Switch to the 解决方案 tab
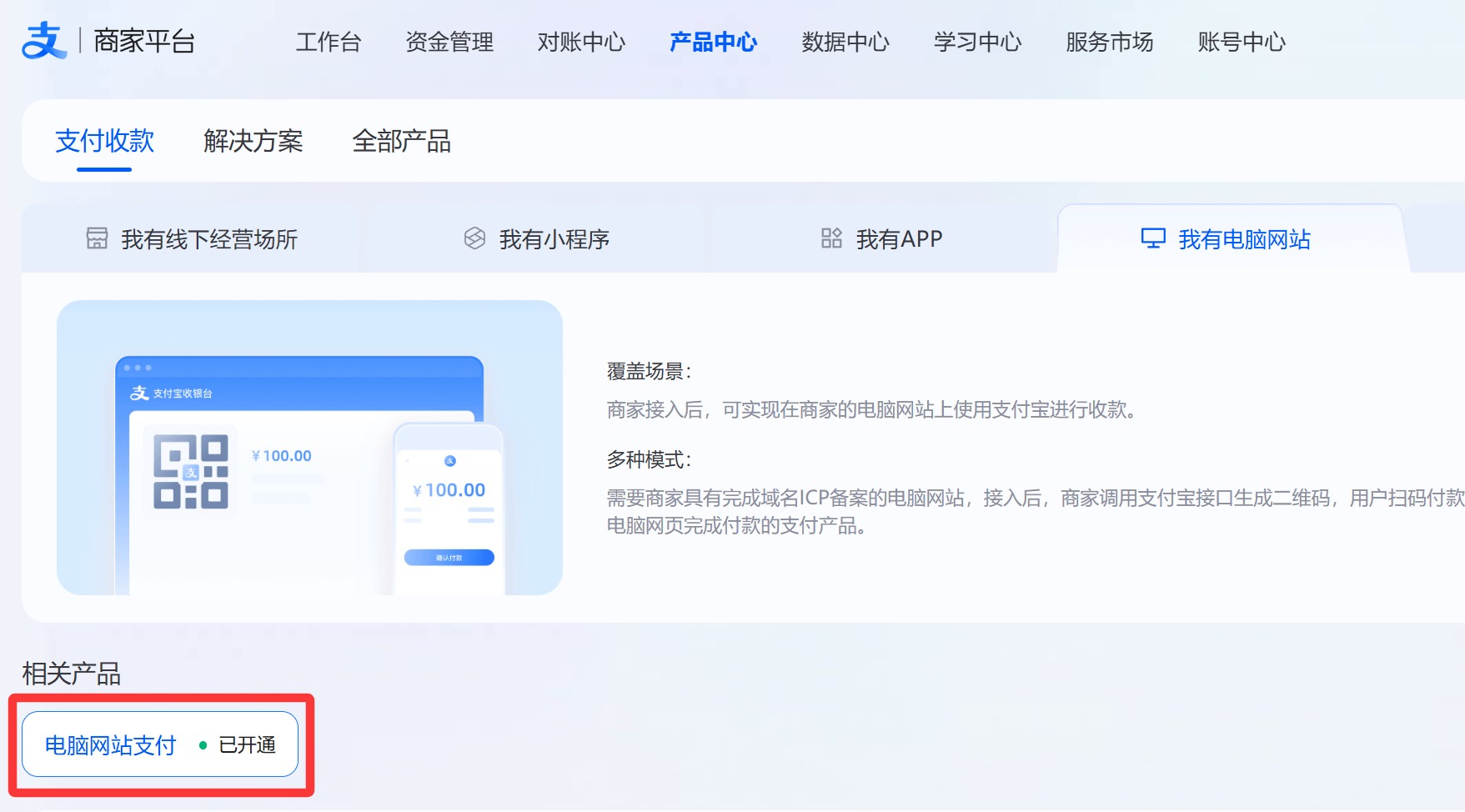 (253, 141)
